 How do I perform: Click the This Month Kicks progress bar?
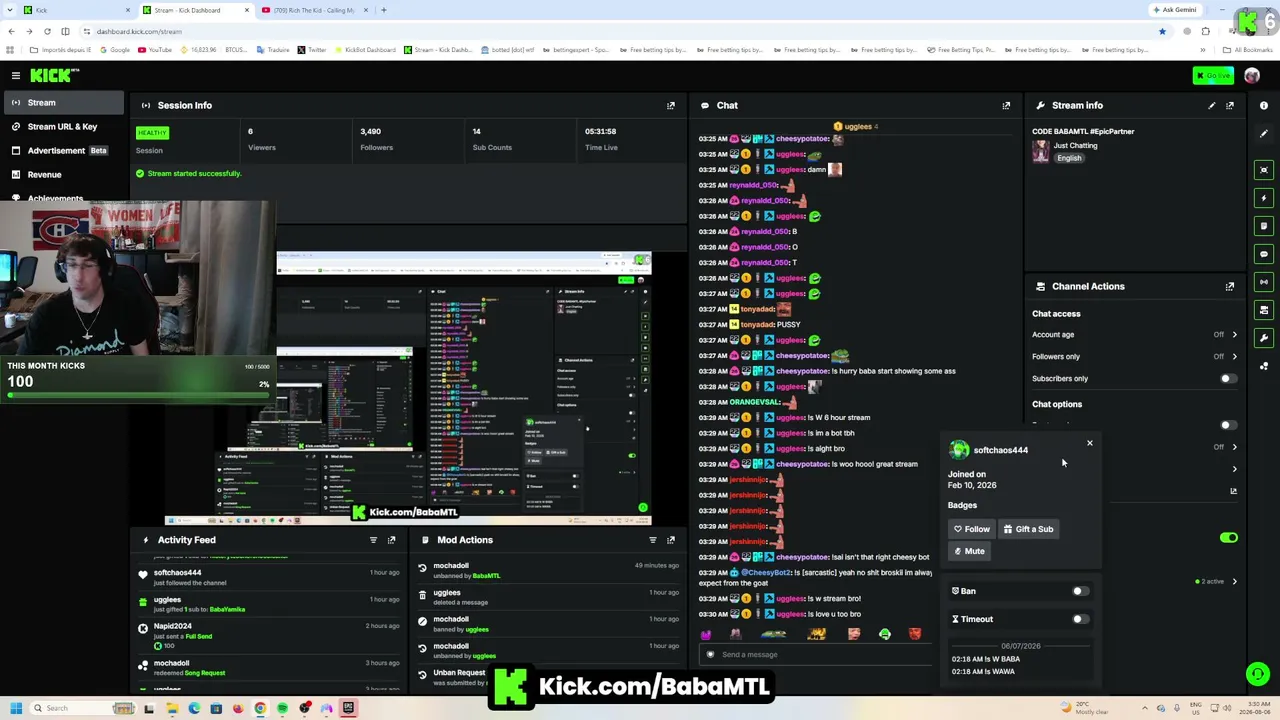click(x=139, y=396)
